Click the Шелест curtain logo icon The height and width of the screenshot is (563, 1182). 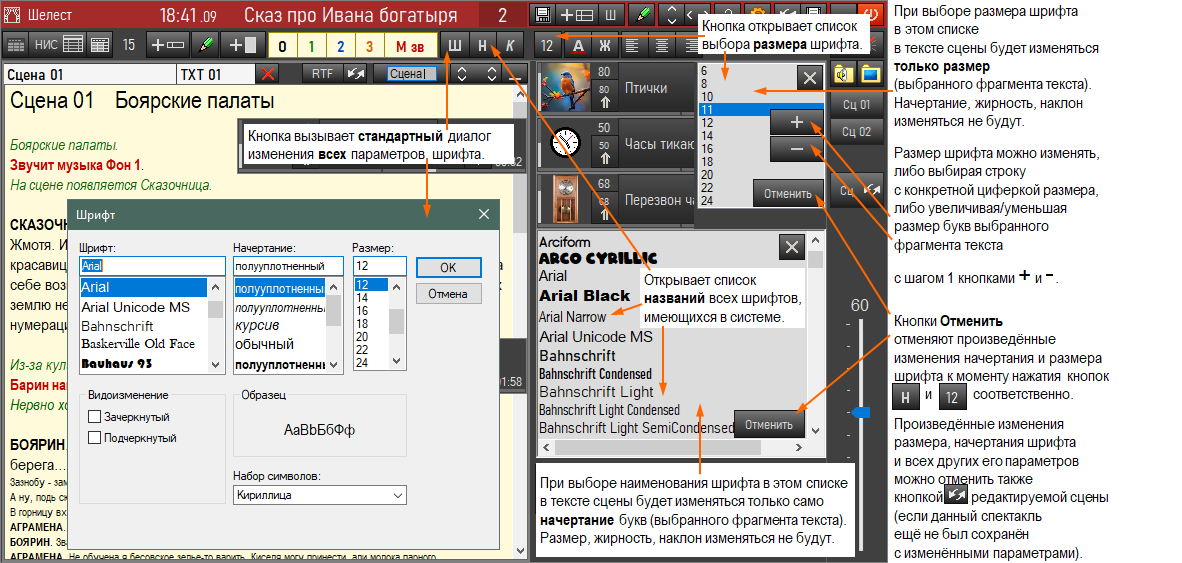(11, 14)
